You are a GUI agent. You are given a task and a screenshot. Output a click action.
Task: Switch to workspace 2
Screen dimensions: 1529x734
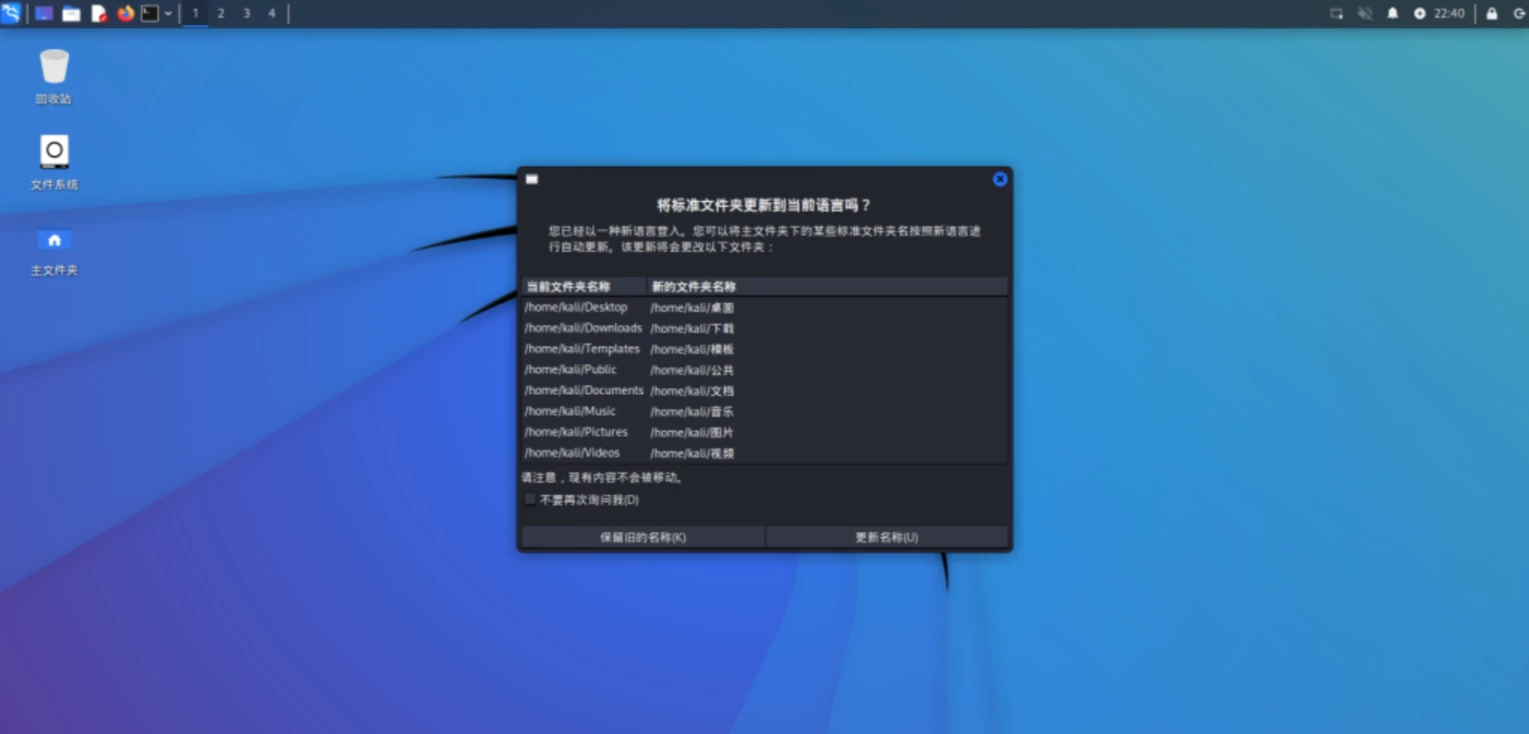221,14
